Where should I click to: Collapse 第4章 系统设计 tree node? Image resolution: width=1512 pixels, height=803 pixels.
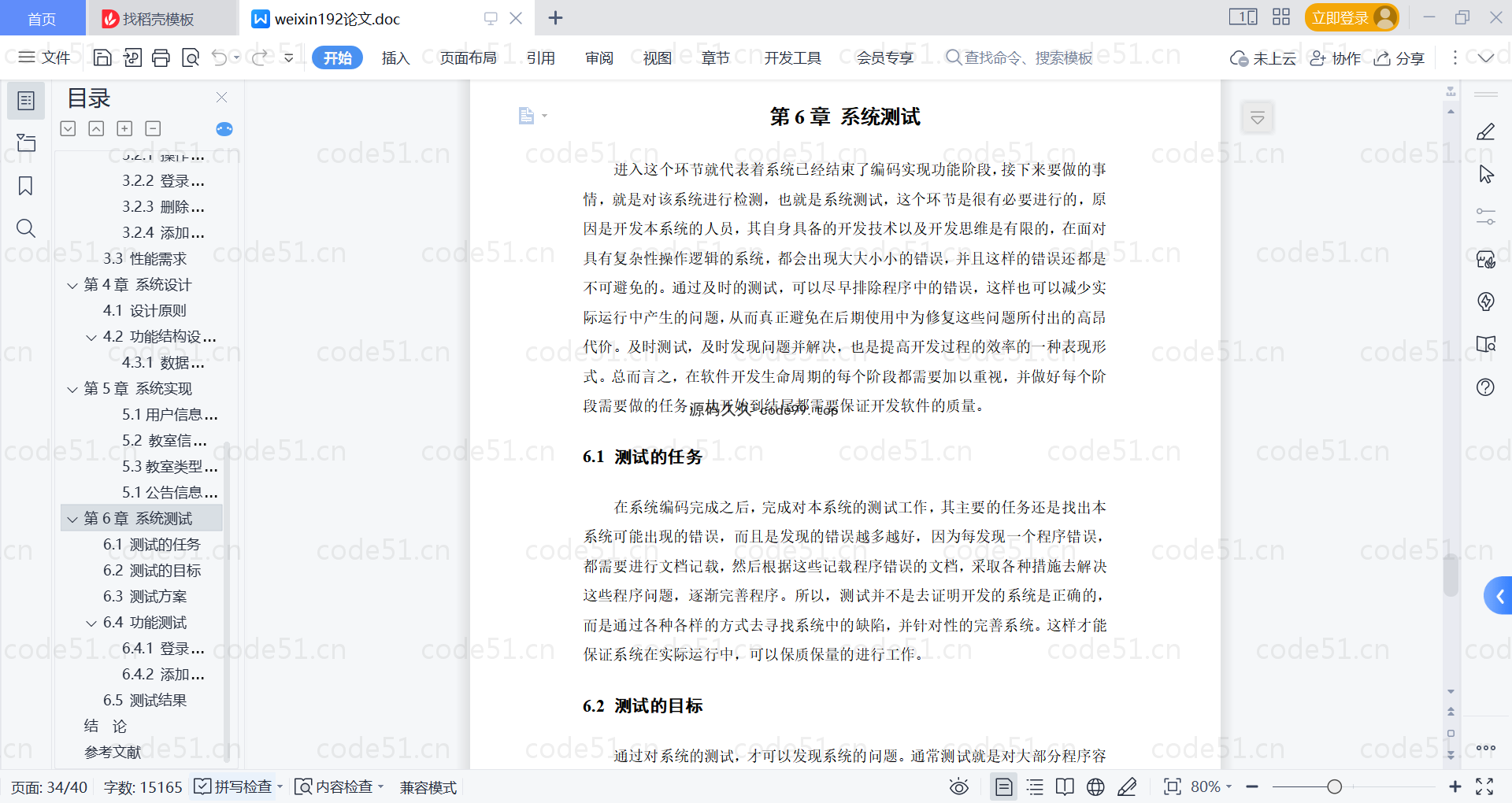(x=72, y=285)
